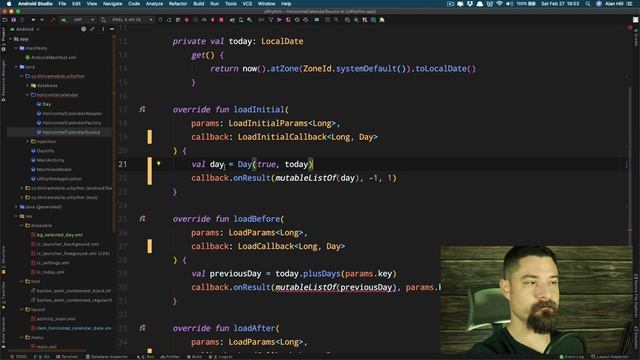This screenshot has height=360, width=640.
Task: Open HorizontalCalendarFactory file
Action: 69,123
